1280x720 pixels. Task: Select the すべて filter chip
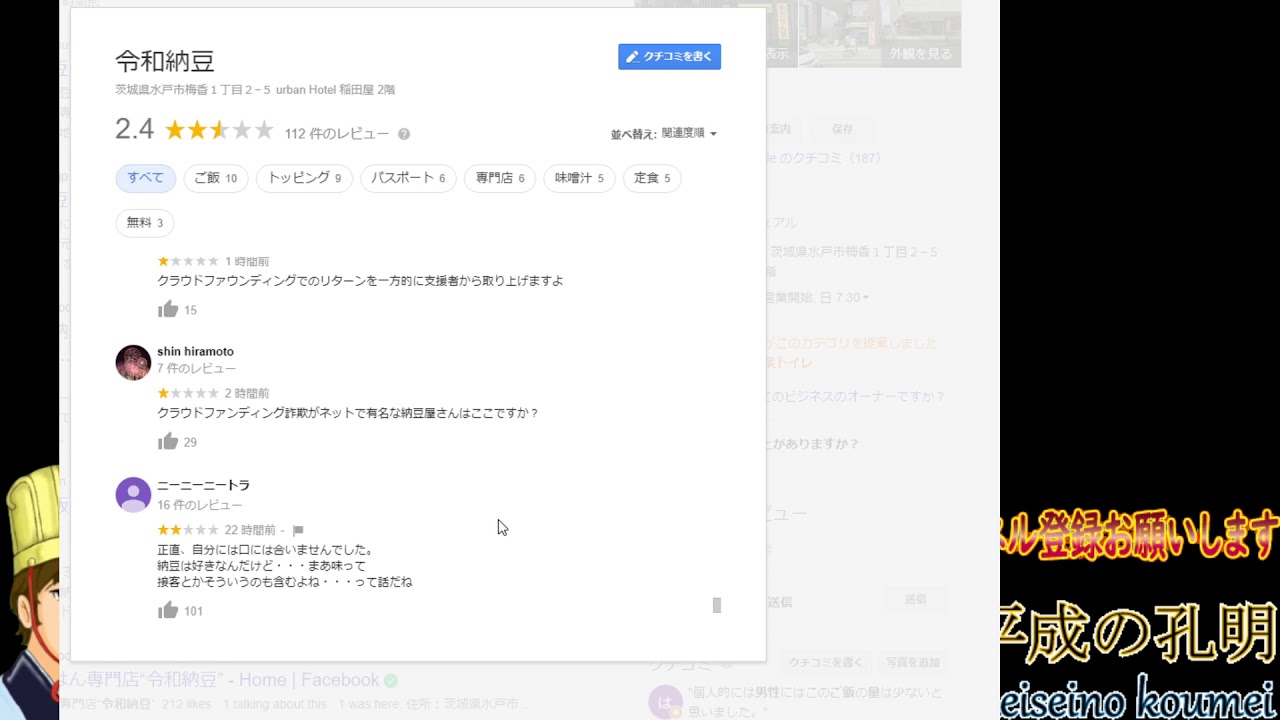point(146,178)
